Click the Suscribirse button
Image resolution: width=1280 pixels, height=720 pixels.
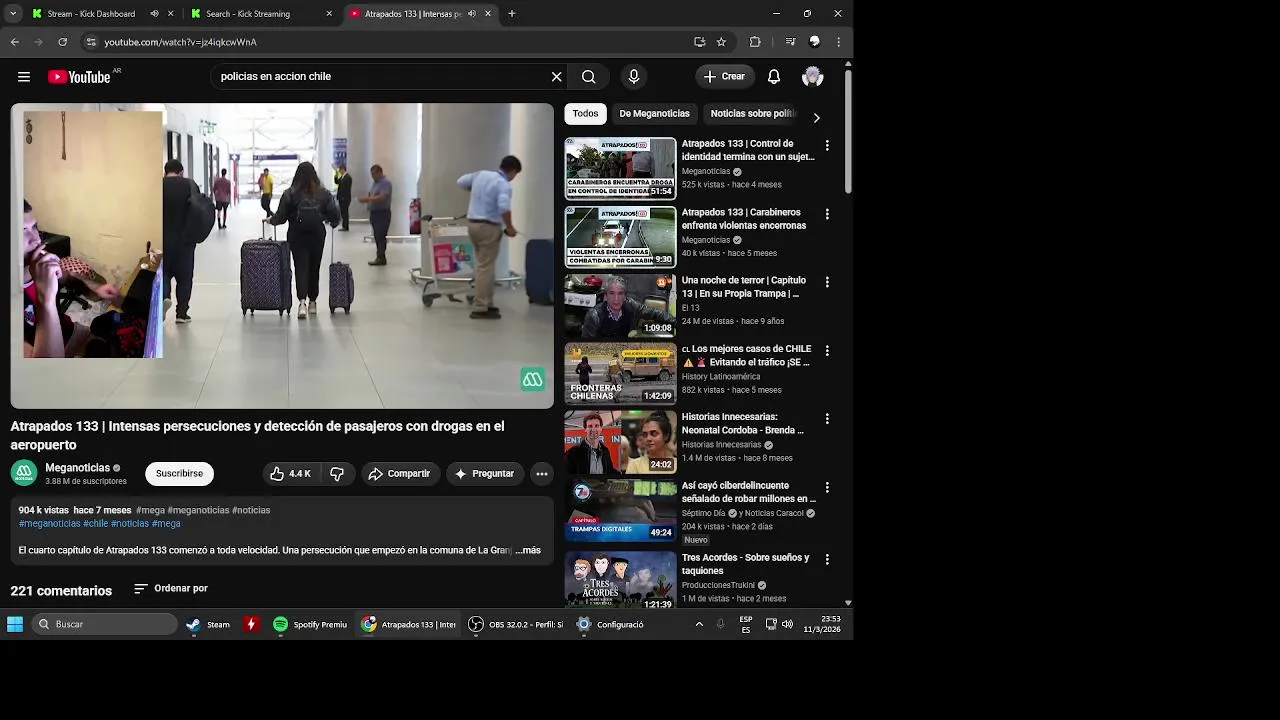179,474
